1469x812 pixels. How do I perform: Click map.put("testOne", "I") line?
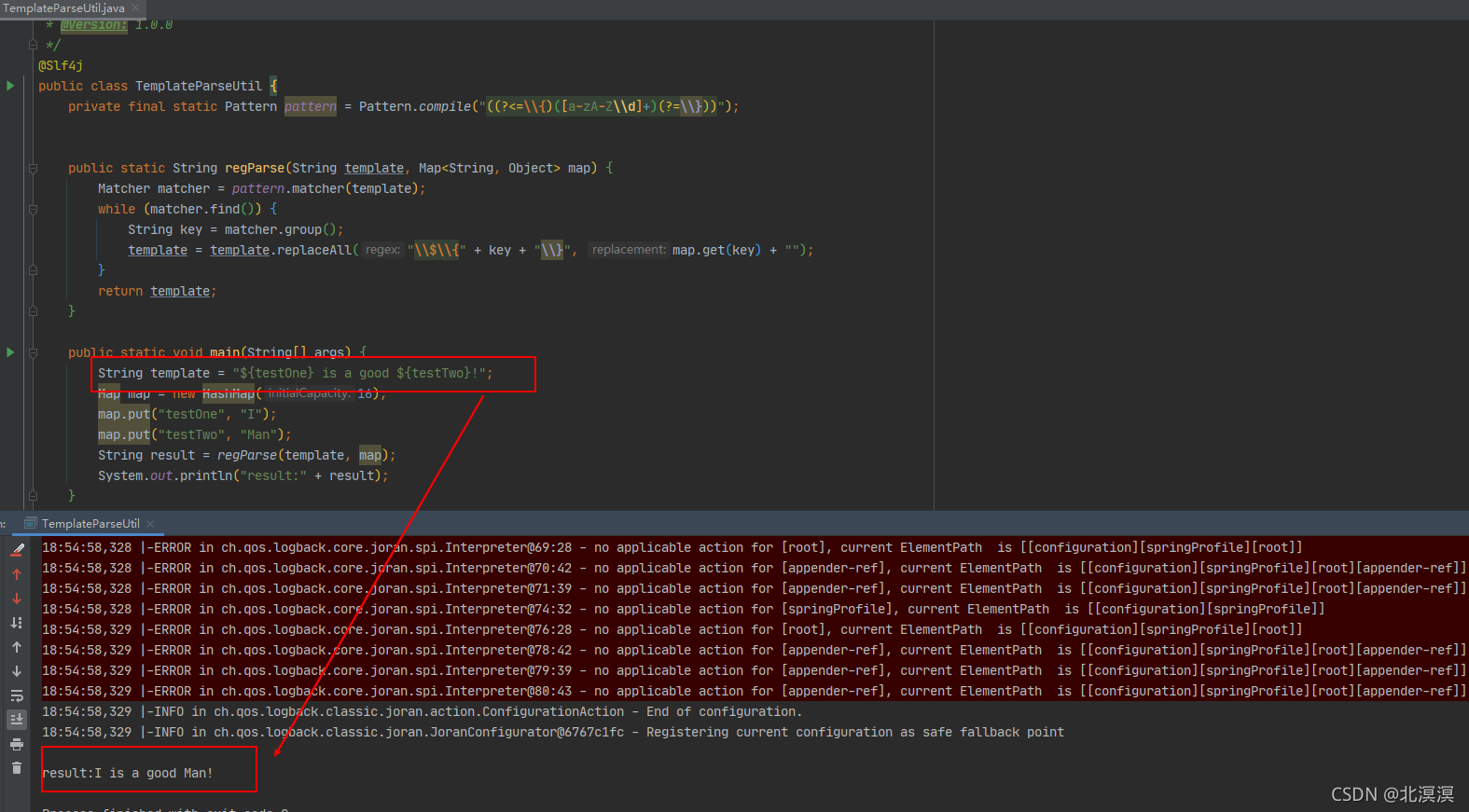click(187, 414)
